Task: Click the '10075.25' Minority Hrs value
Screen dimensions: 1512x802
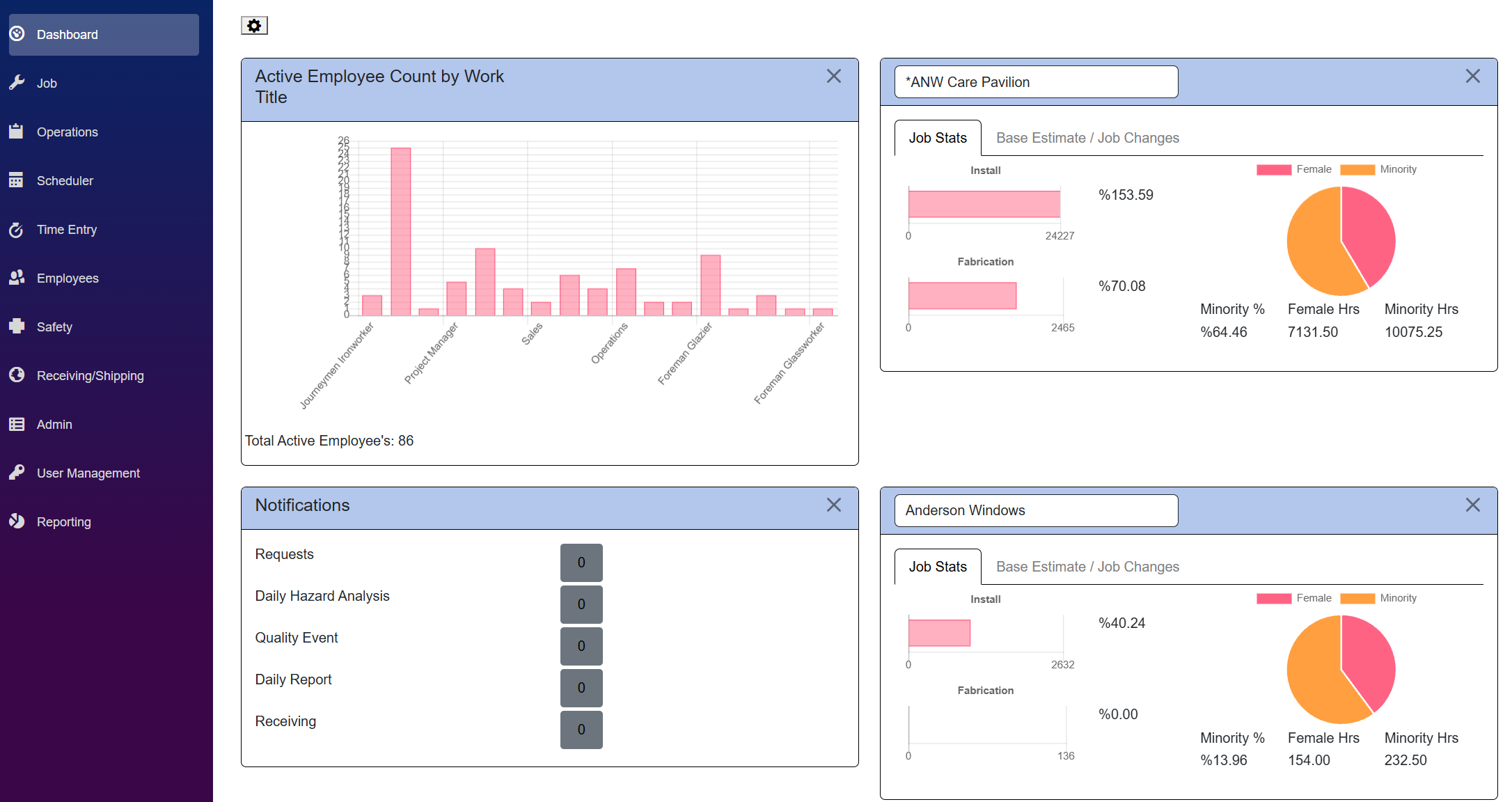Action: pyautogui.click(x=1413, y=332)
